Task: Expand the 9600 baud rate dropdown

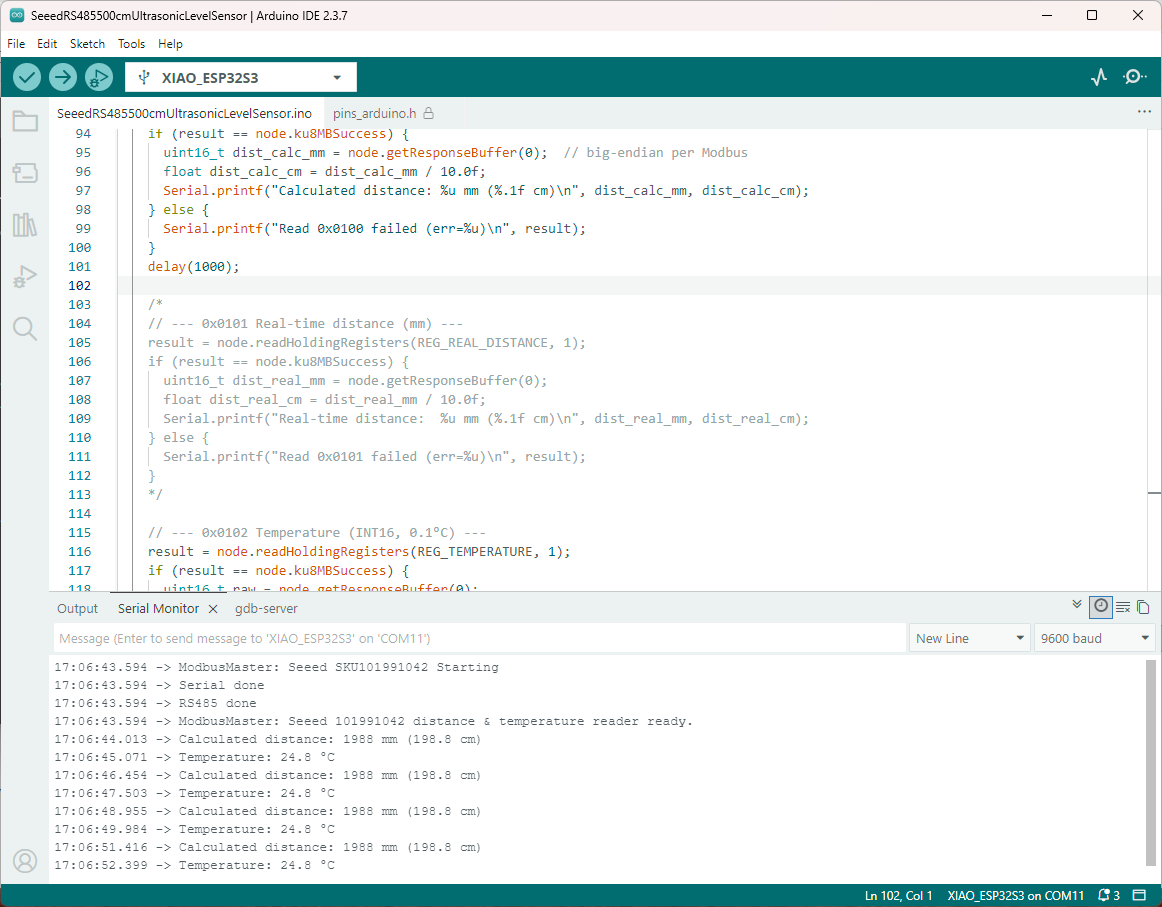Action: 1094,638
